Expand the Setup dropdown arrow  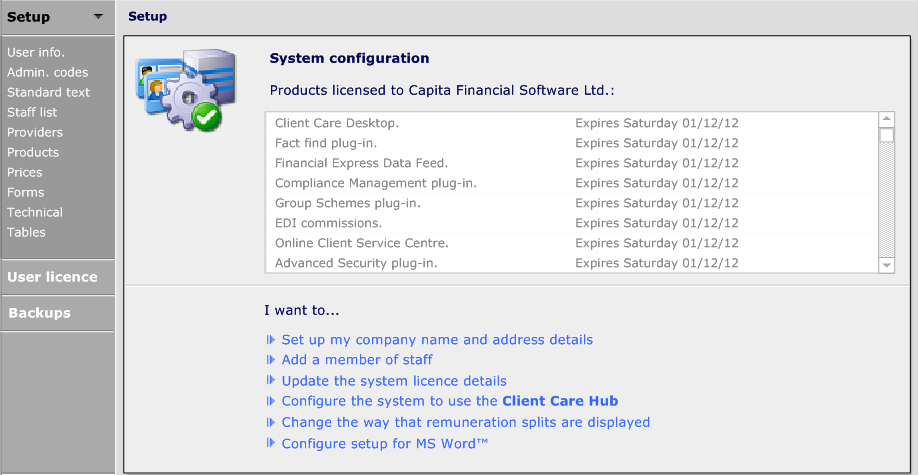97,17
